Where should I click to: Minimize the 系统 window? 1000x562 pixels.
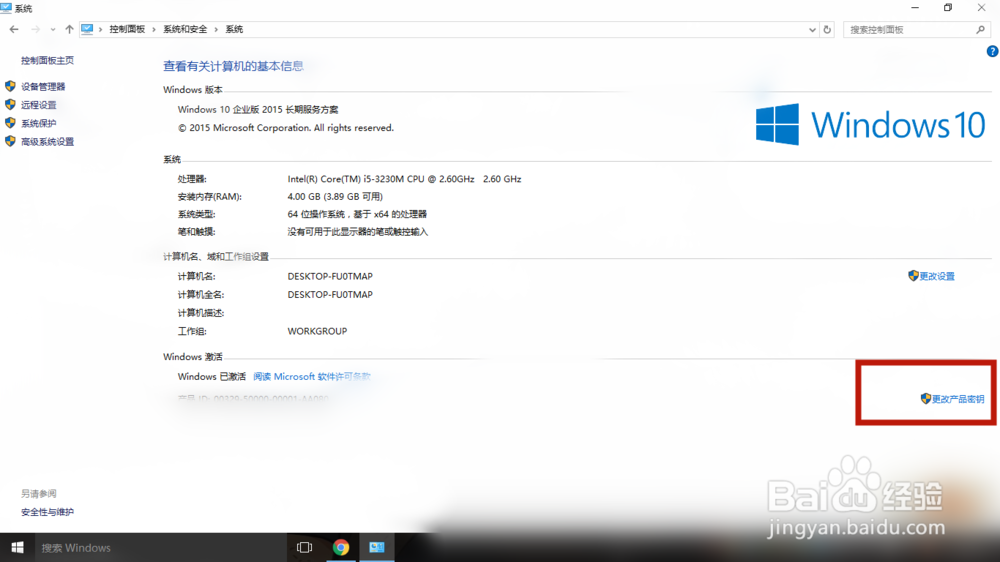[x=915, y=8]
